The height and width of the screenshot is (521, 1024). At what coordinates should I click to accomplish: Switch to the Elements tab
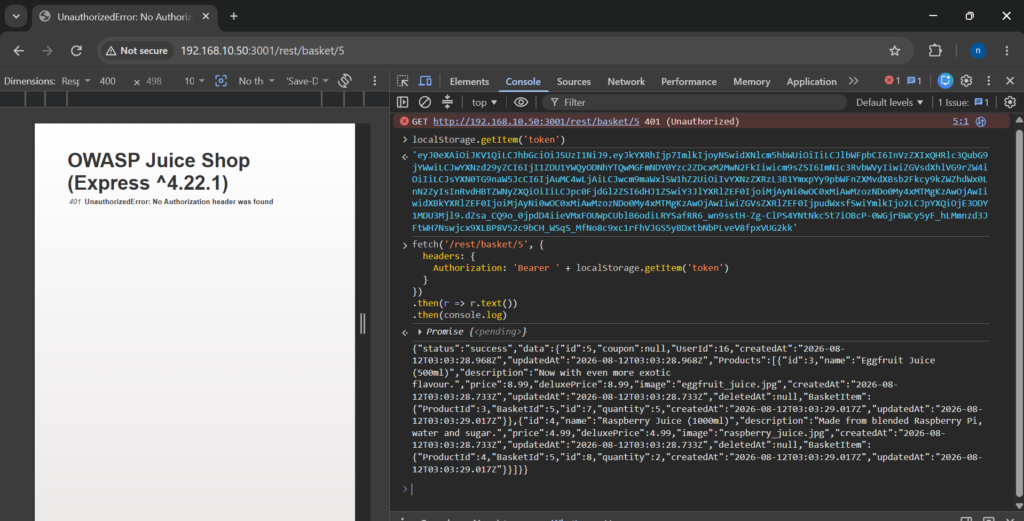click(469, 82)
